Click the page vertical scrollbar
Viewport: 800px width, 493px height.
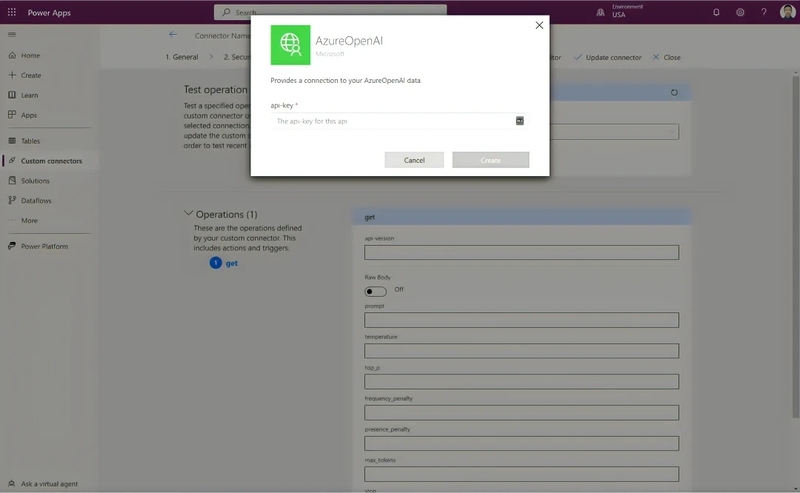(795, 245)
